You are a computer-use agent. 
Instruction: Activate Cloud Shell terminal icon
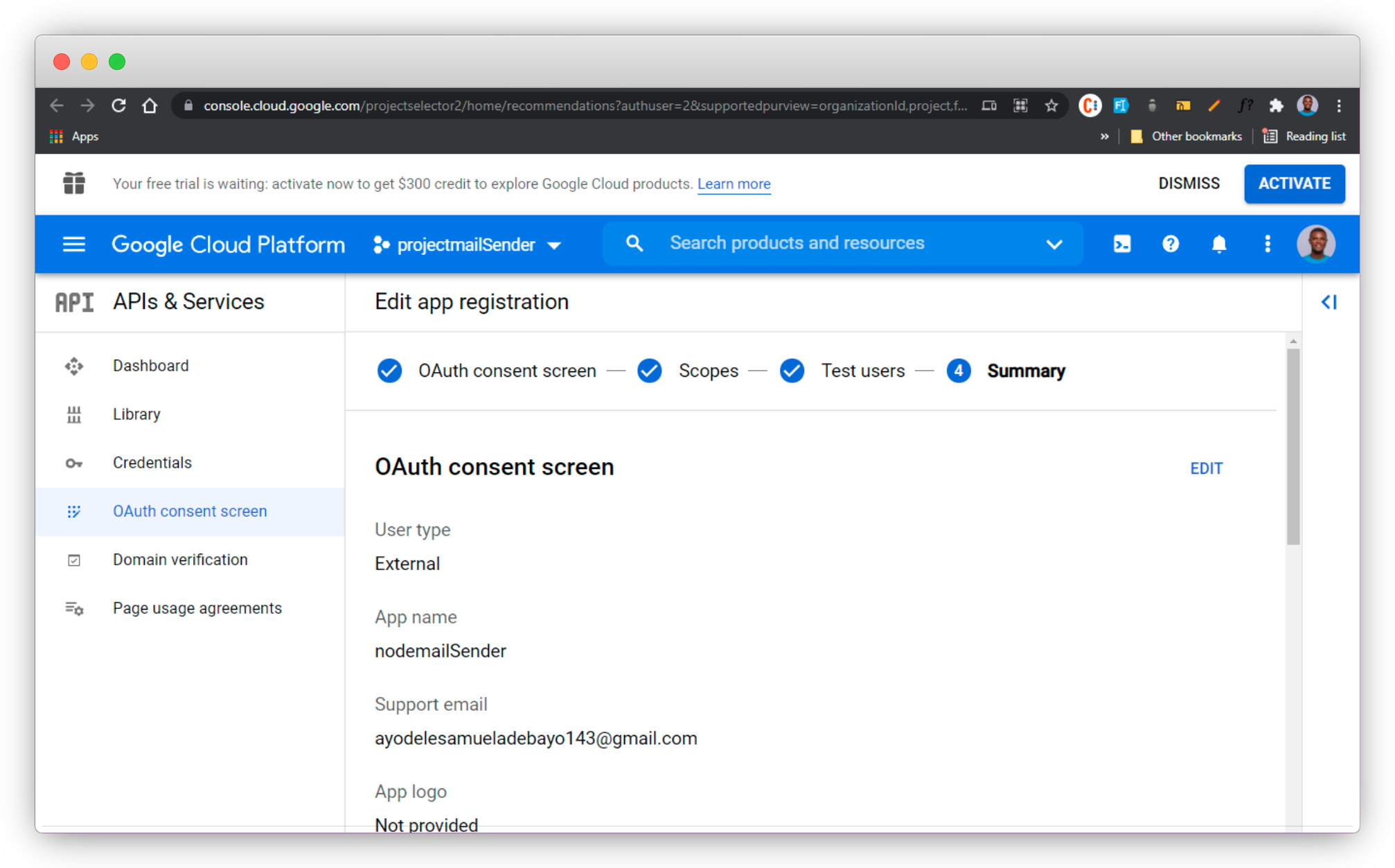pyautogui.click(x=1122, y=244)
